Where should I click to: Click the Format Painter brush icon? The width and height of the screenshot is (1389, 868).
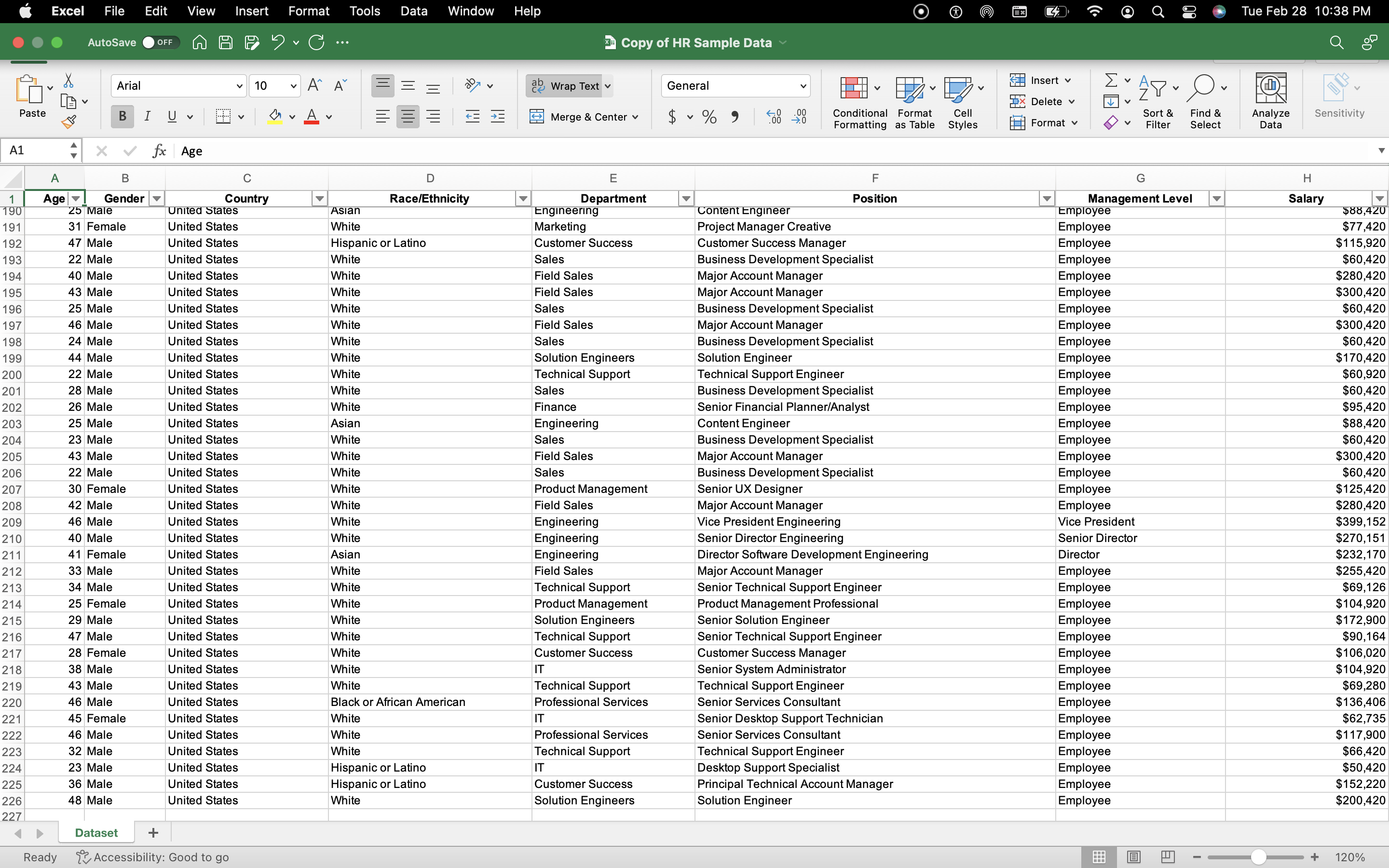(x=69, y=122)
